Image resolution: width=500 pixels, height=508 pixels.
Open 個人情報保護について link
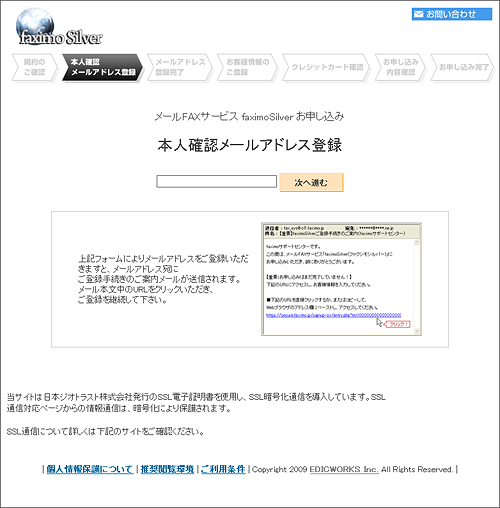point(90,469)
